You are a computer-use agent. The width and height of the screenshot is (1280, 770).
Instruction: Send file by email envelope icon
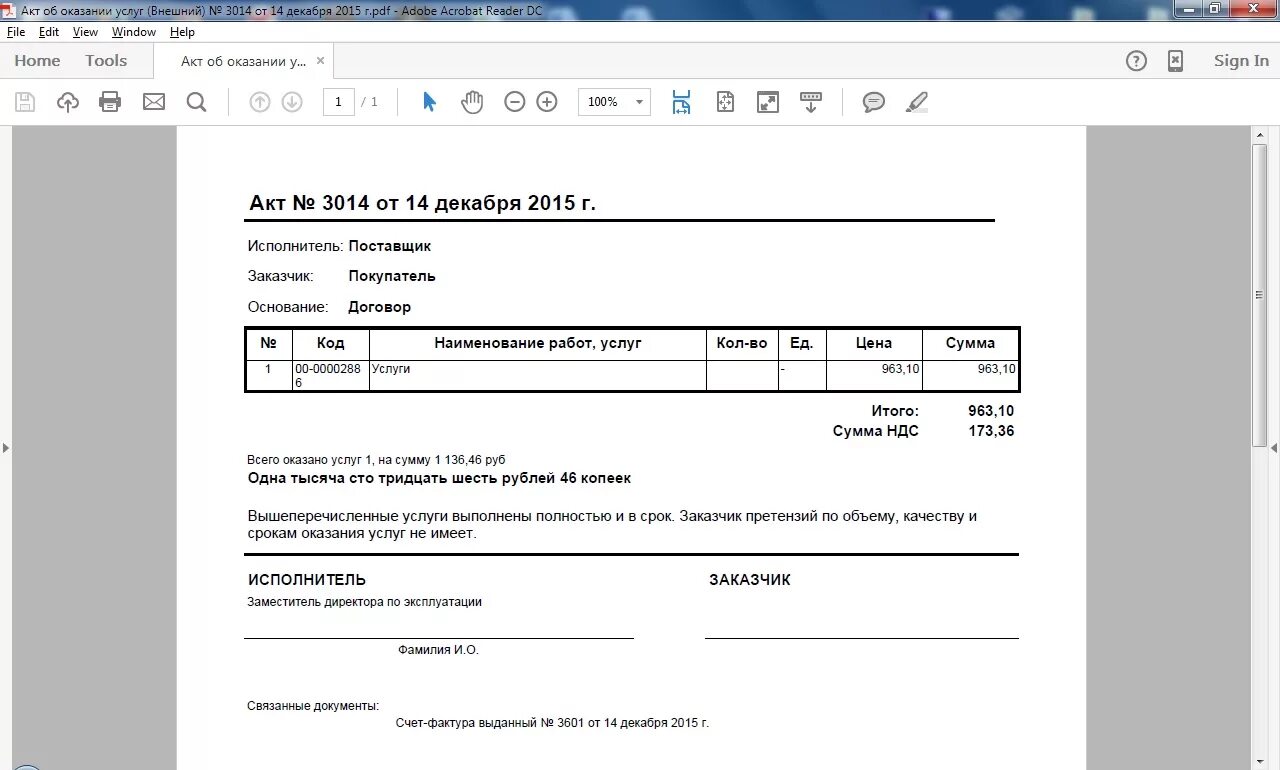point(154,101)
